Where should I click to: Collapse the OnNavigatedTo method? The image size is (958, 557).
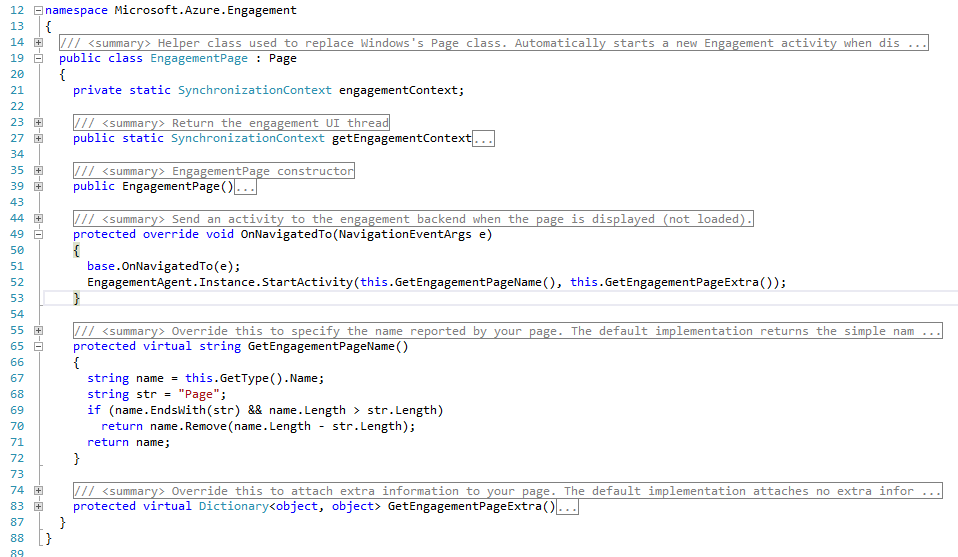tap(38, 234)
